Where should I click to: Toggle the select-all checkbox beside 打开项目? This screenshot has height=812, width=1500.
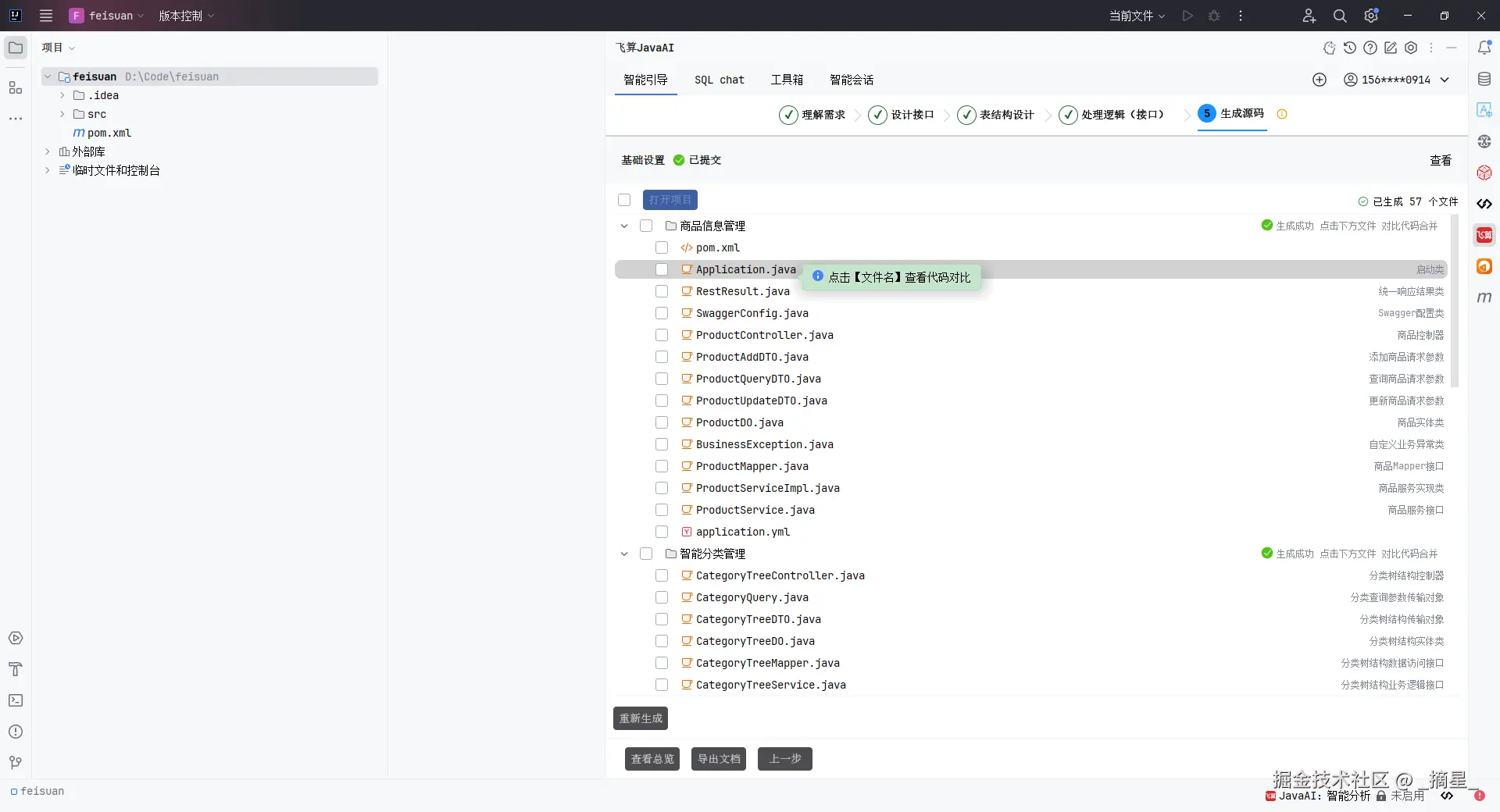624,200
